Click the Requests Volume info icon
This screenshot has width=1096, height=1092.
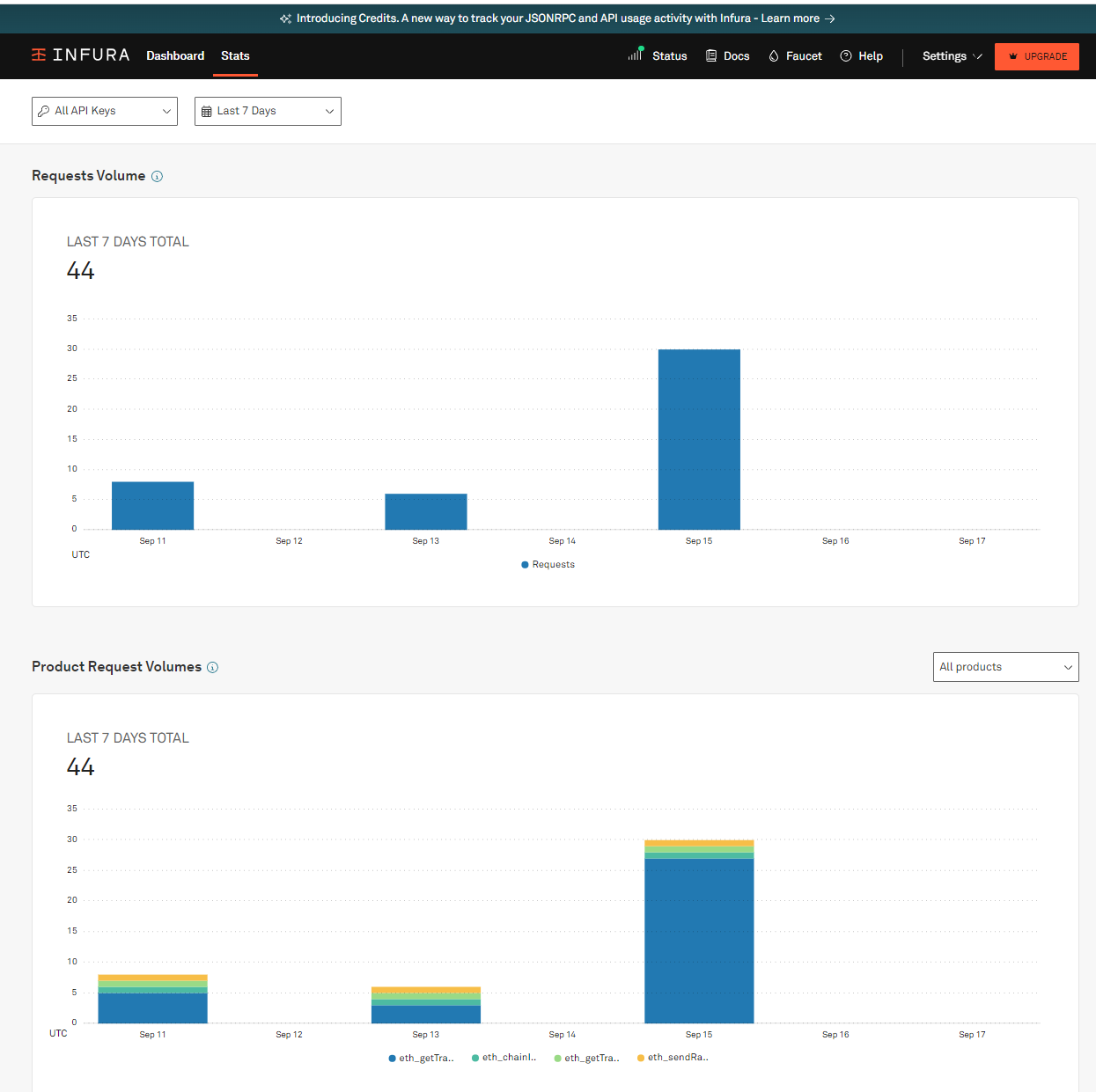[x=157, y=176]
